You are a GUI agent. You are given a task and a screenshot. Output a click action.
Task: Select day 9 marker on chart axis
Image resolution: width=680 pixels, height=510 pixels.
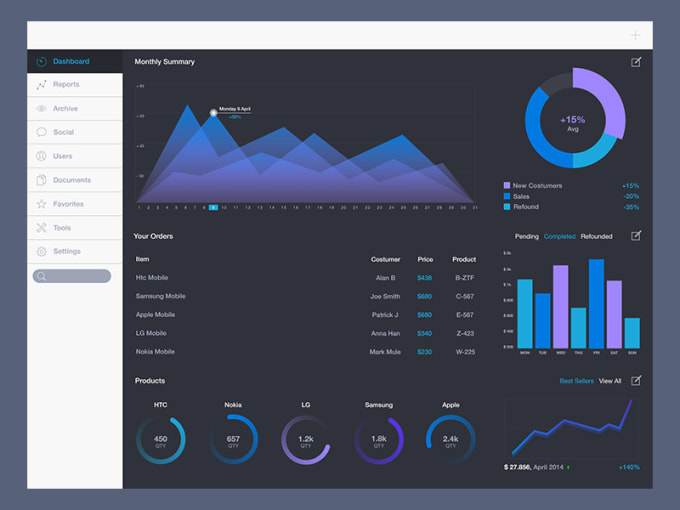coord(213,208)
